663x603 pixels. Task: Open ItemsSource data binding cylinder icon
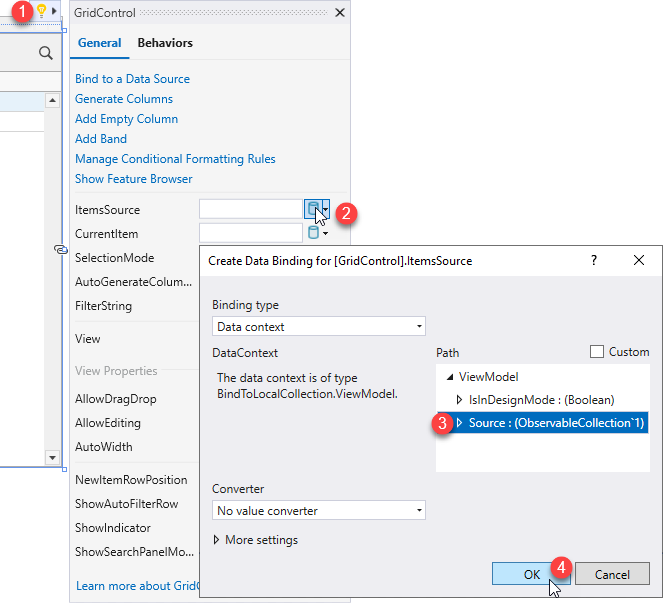point(313,209)
